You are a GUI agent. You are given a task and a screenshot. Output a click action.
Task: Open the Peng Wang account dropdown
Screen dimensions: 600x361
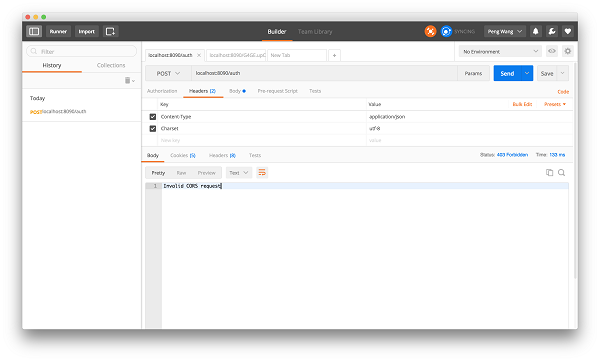(505, 31)
